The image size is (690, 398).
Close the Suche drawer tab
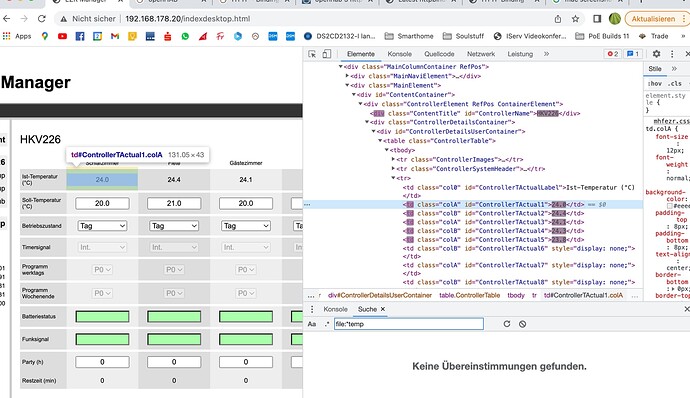coord(383,309)
